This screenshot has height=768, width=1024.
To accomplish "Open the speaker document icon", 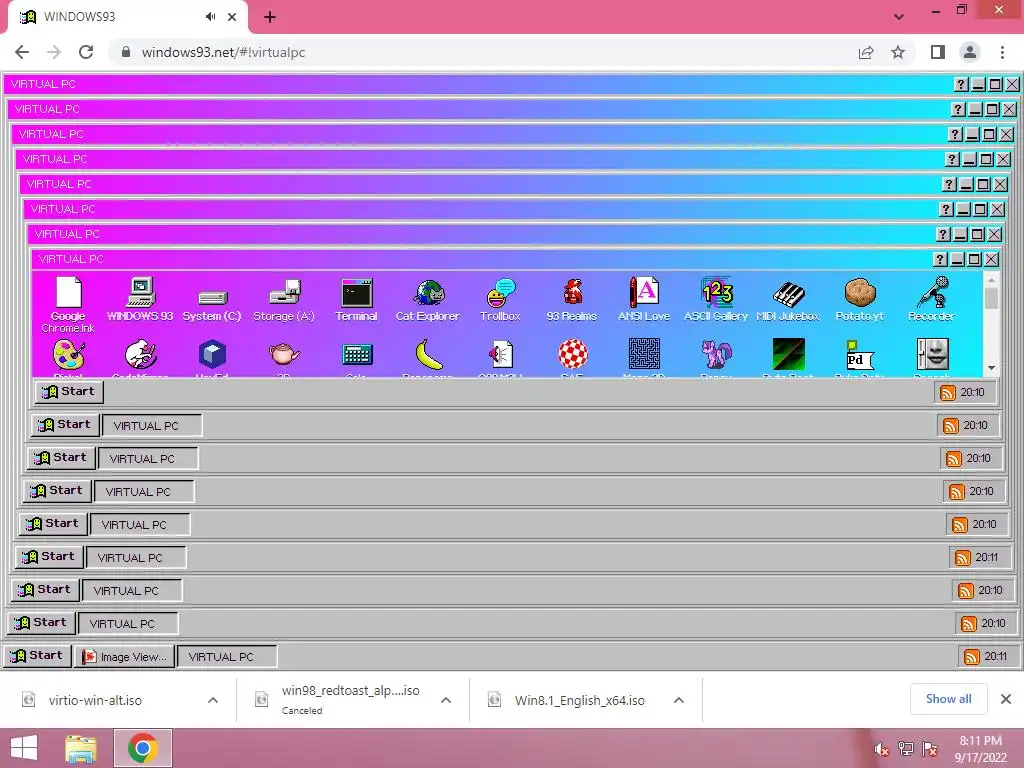I will click(x=501, y=355).
